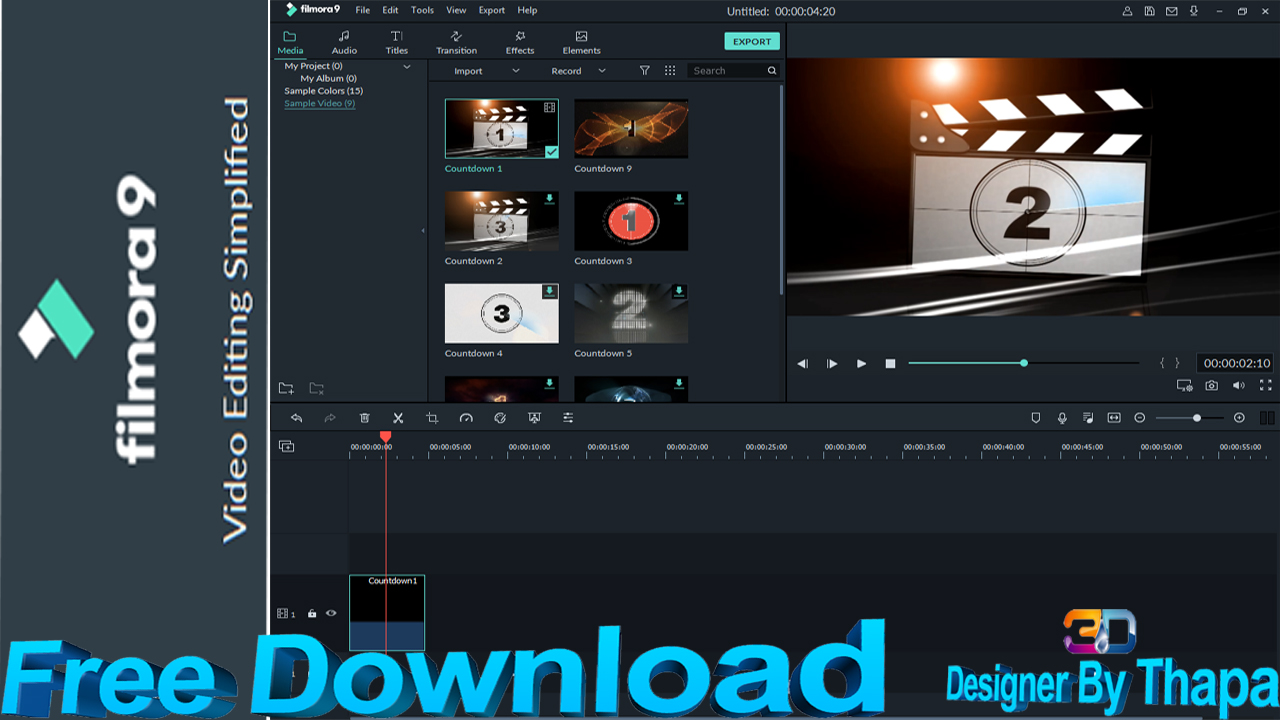Split clip with the scissors icon
1280x720 pixels.
tap(398, 418)
